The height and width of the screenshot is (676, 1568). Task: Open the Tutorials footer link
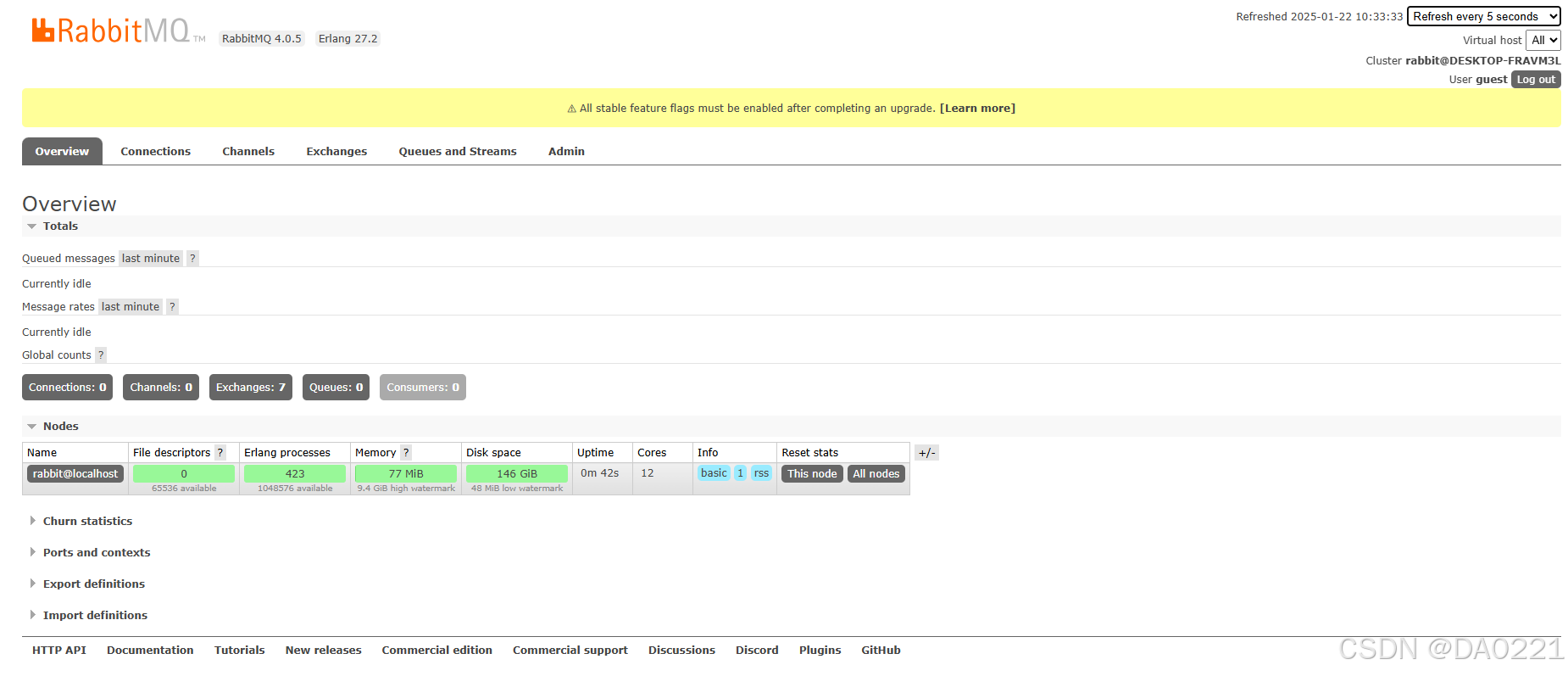coord(240,651)
